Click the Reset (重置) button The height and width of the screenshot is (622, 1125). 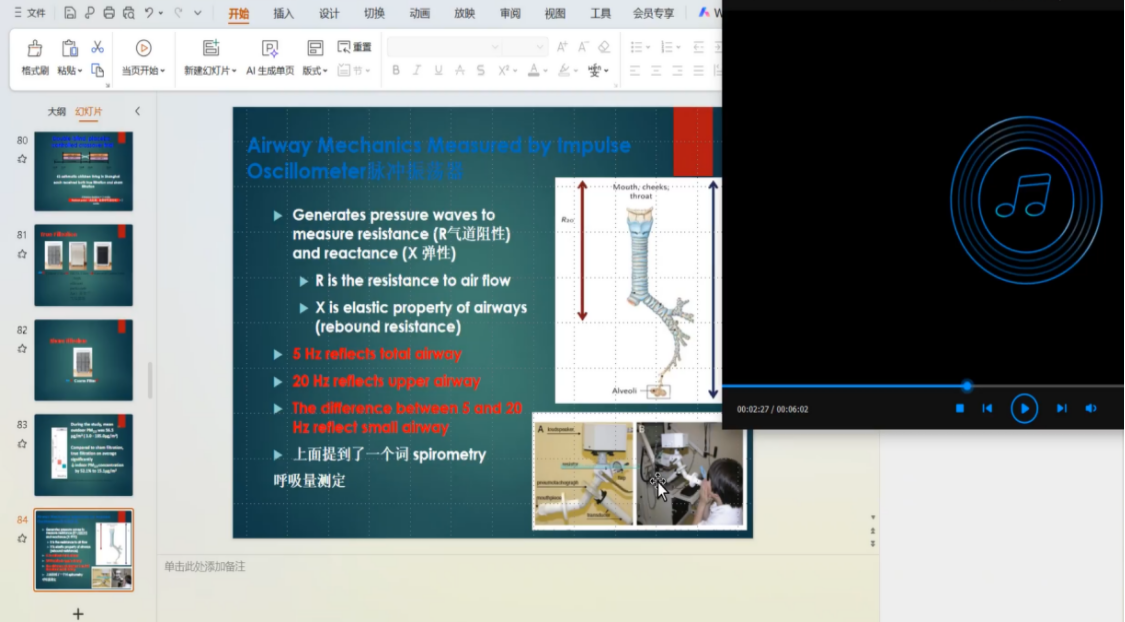(x=355, y=47)
